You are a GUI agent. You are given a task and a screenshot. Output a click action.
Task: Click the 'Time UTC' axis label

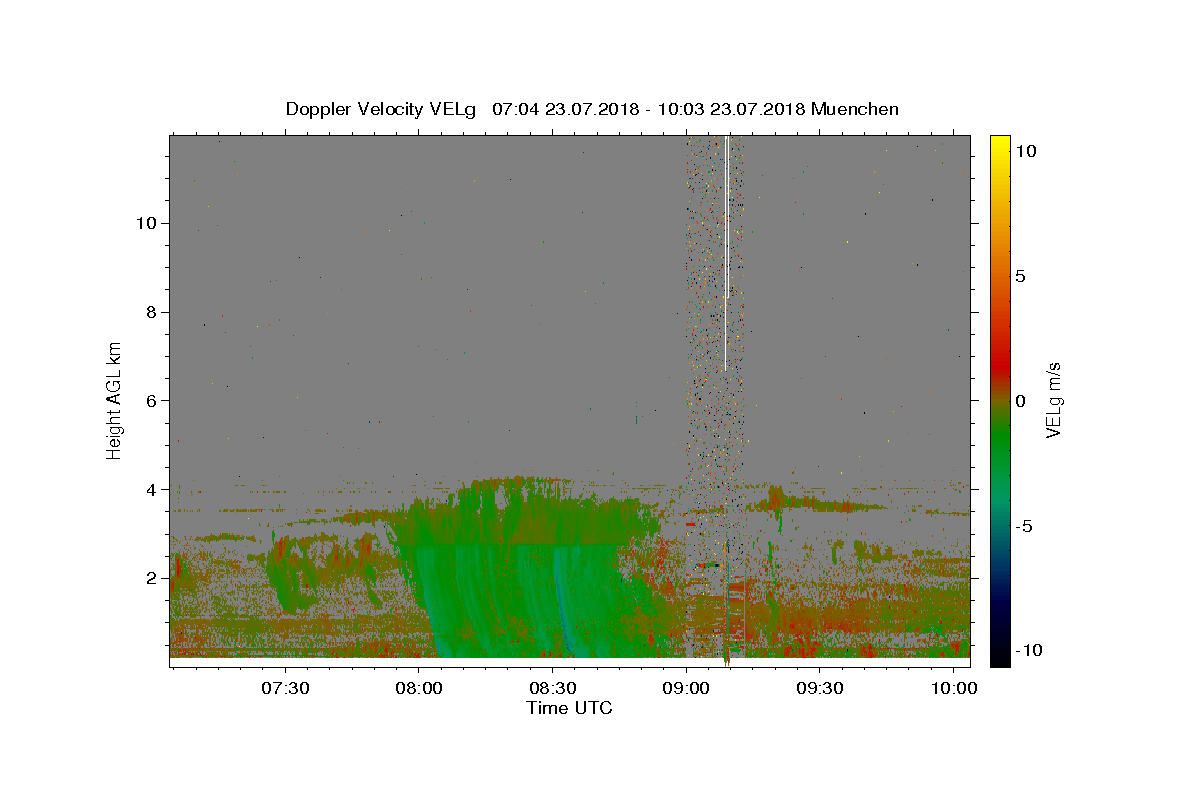pyautogui.click(x=569, y=708)
